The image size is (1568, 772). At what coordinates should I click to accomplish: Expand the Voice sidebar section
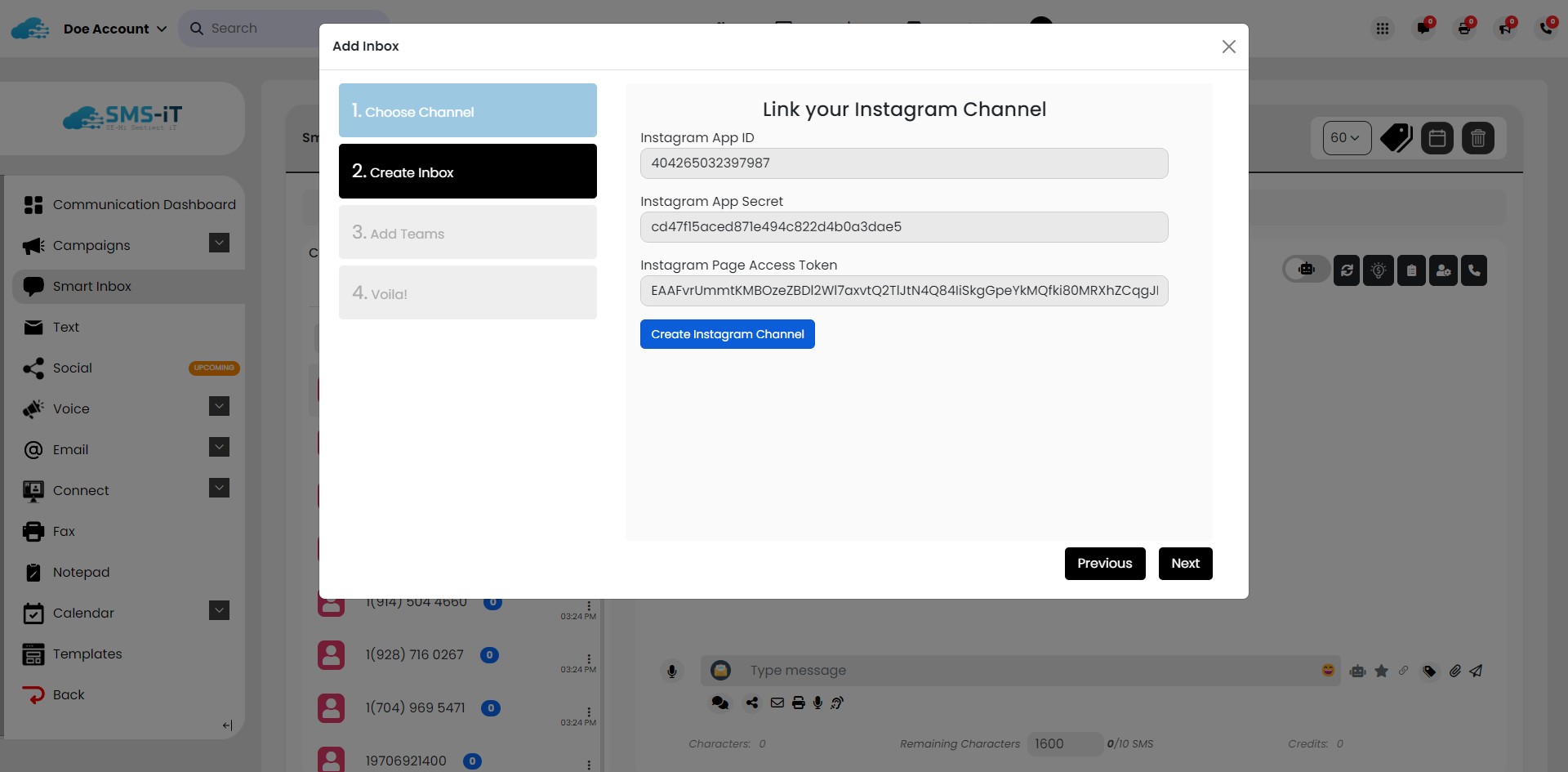tap(218, 407)
